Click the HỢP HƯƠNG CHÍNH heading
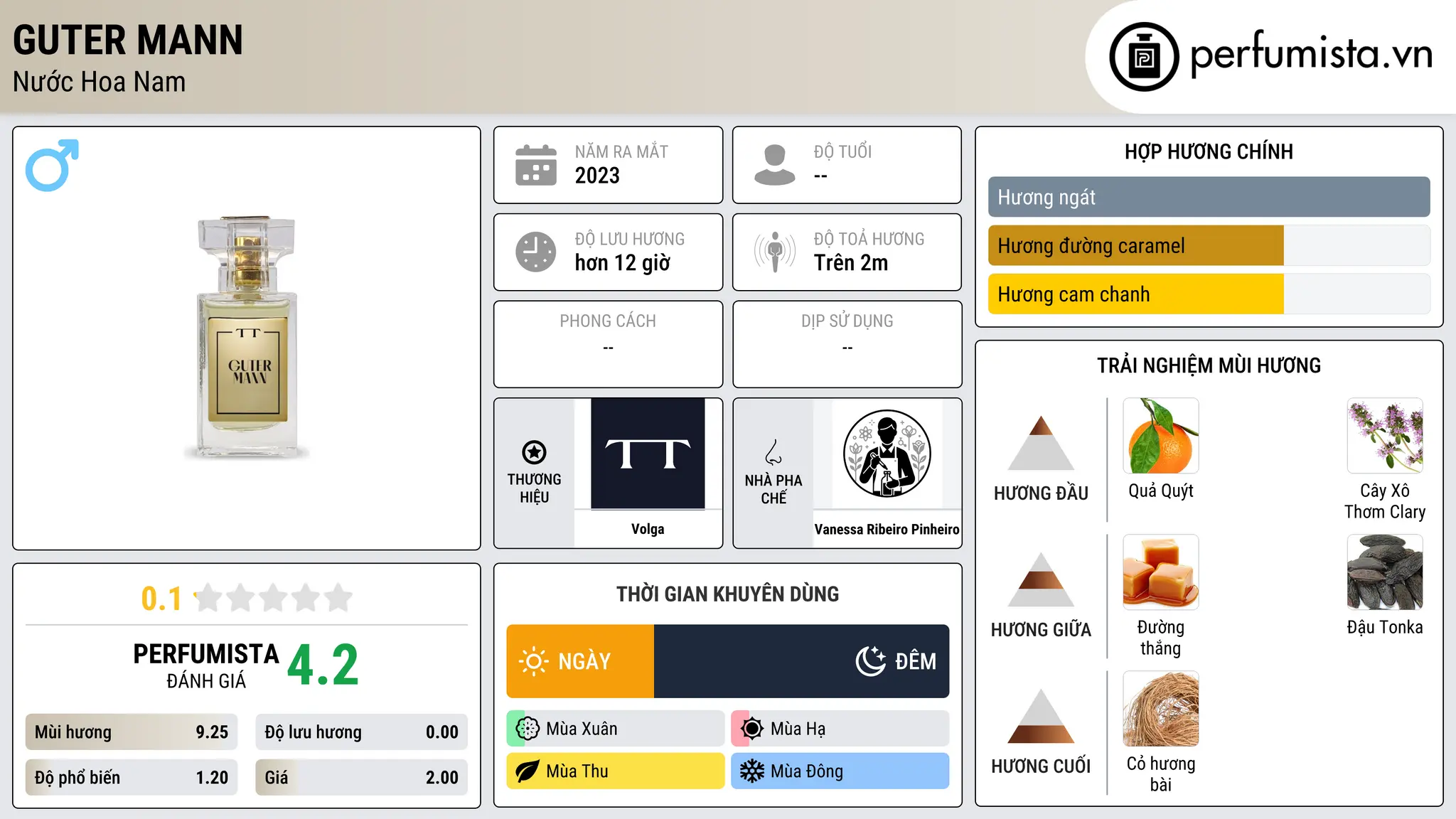Screen dimensions: 1456x819 tap(1209, 151)
